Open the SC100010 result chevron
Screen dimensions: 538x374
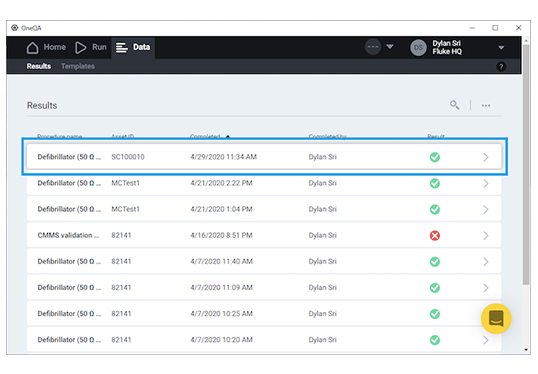coord(486,157)
